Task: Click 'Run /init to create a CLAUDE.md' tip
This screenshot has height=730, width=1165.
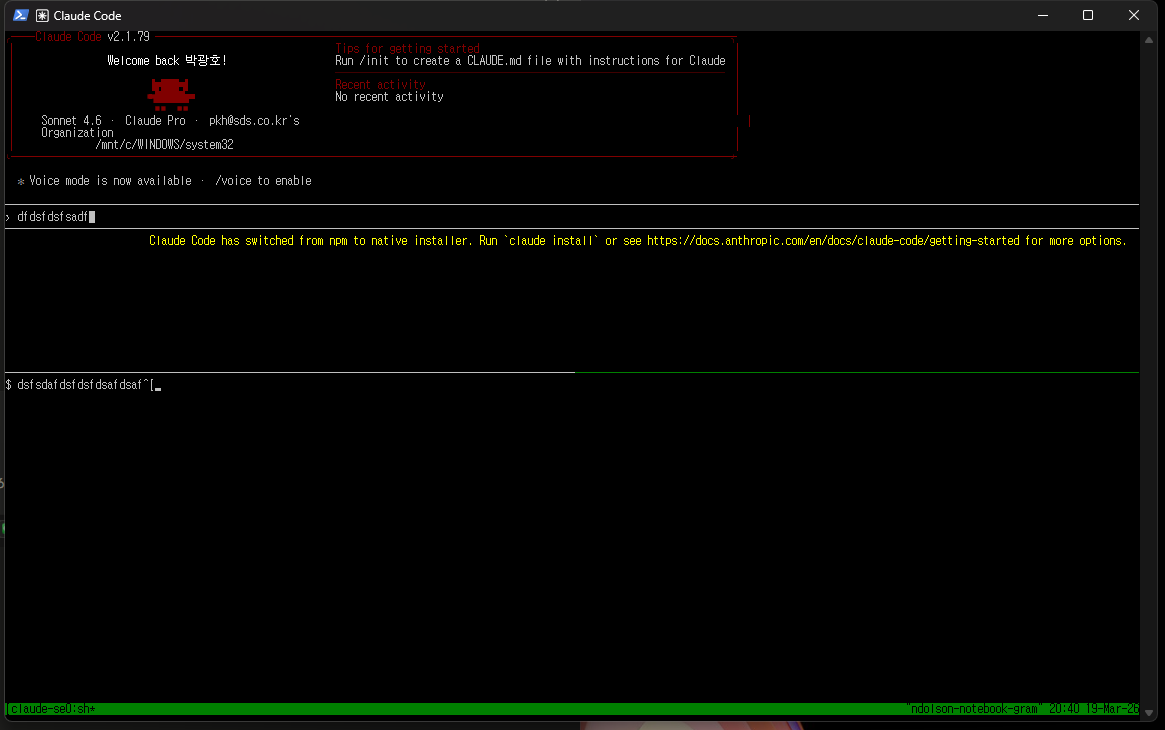Action: pyautogui.click(x=530, y=61)
